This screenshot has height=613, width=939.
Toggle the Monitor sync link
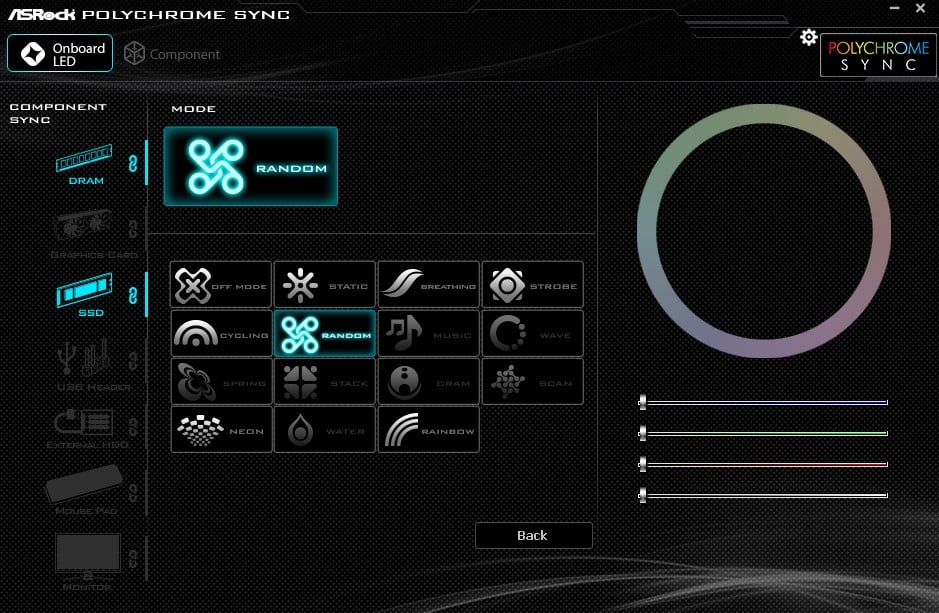(133, 559)
